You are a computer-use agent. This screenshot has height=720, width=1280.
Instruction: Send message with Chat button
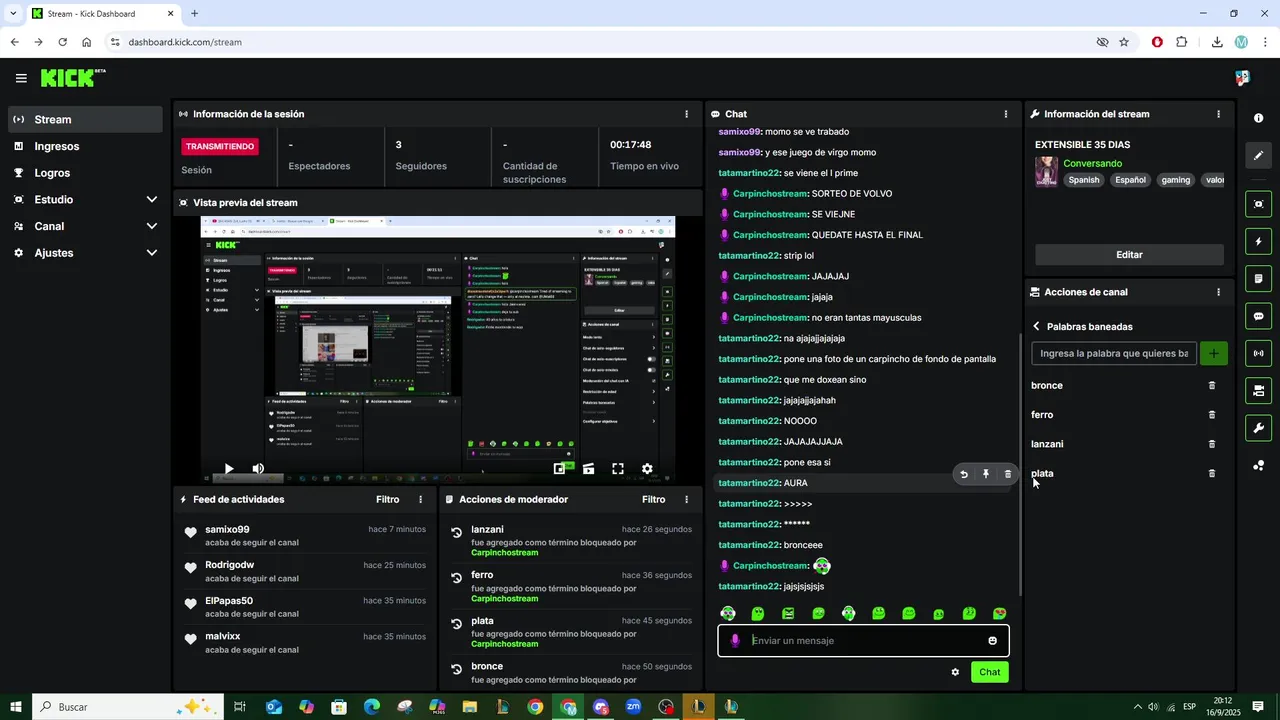[989, 672]
